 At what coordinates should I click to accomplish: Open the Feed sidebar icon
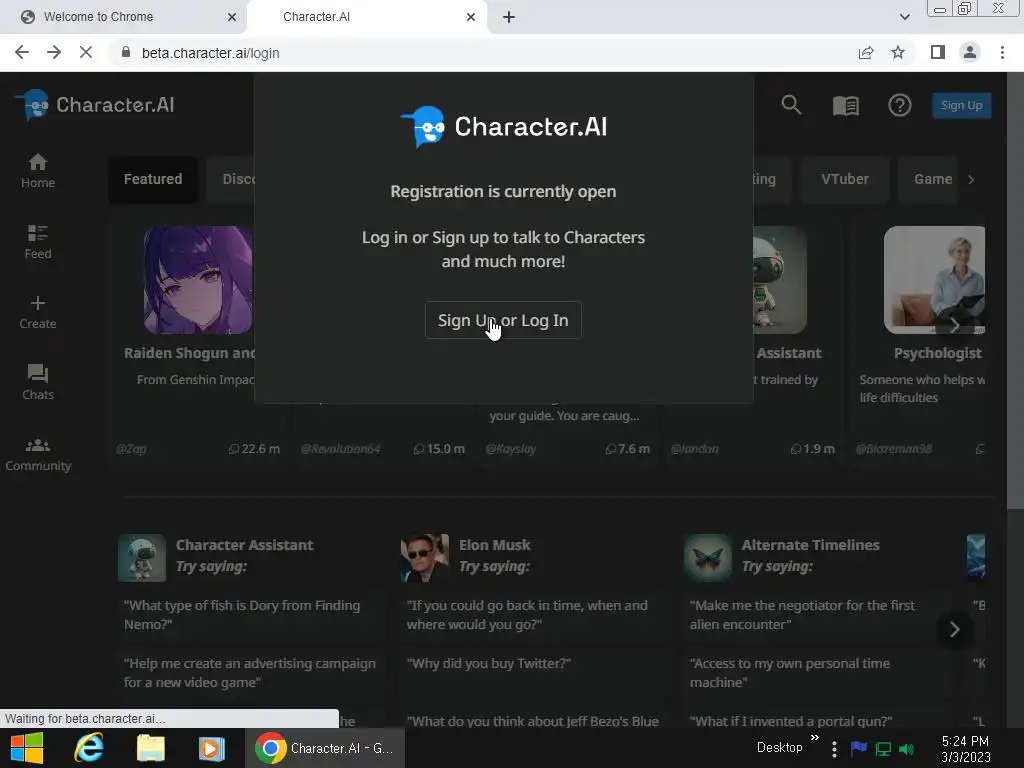click(38, 242)
